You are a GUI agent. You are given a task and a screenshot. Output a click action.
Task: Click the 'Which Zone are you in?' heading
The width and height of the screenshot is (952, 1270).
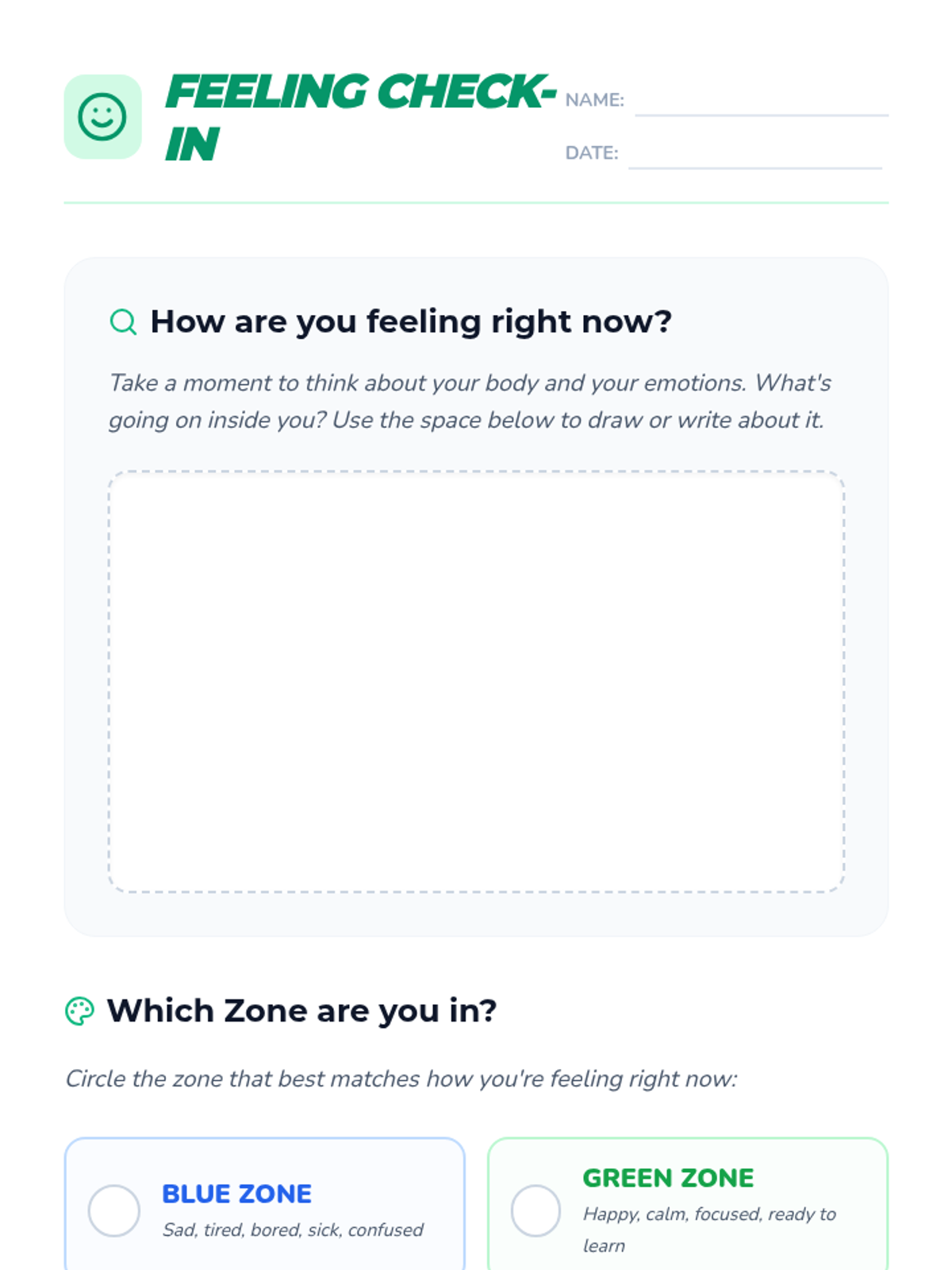point(301,1011)
